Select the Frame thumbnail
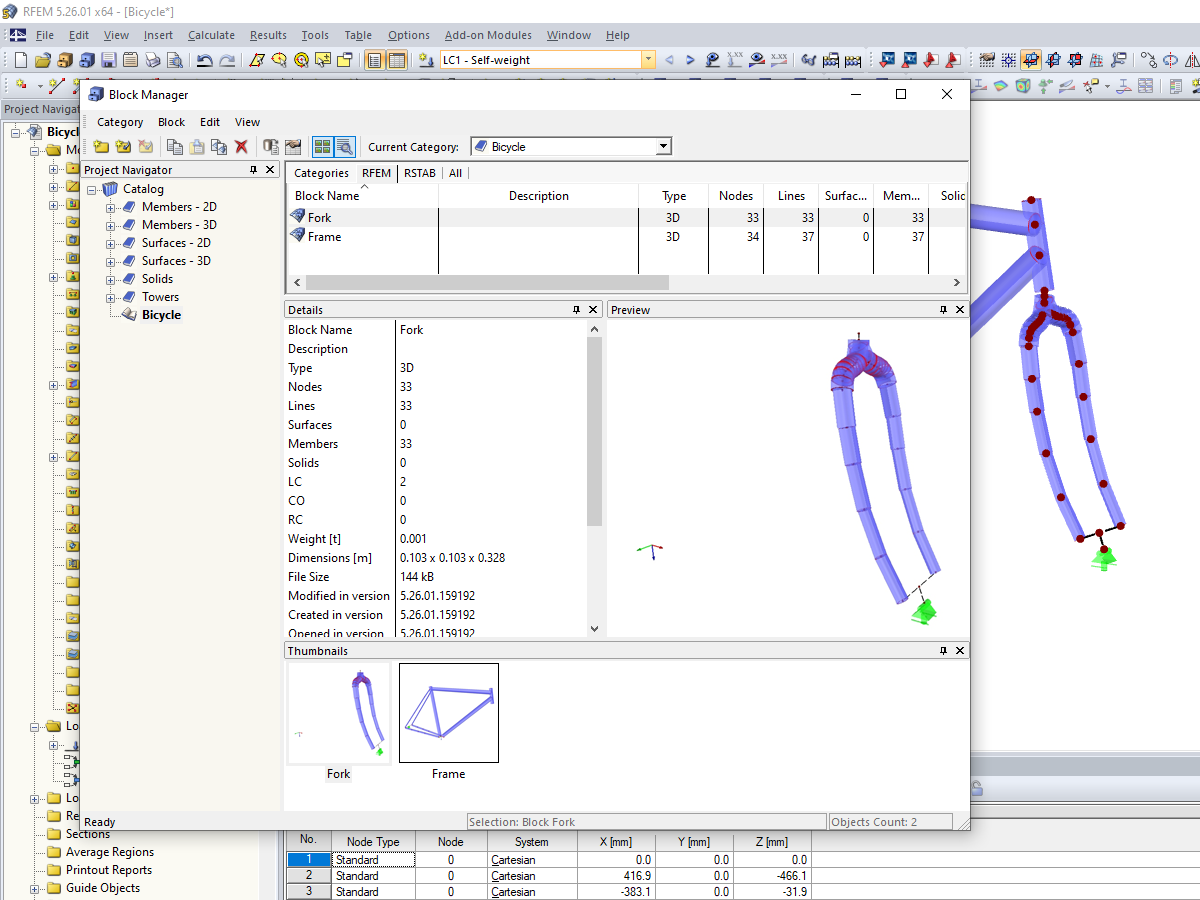Image resolution: width=1200 pixels, height=900 pixels. tap(448, 713)
